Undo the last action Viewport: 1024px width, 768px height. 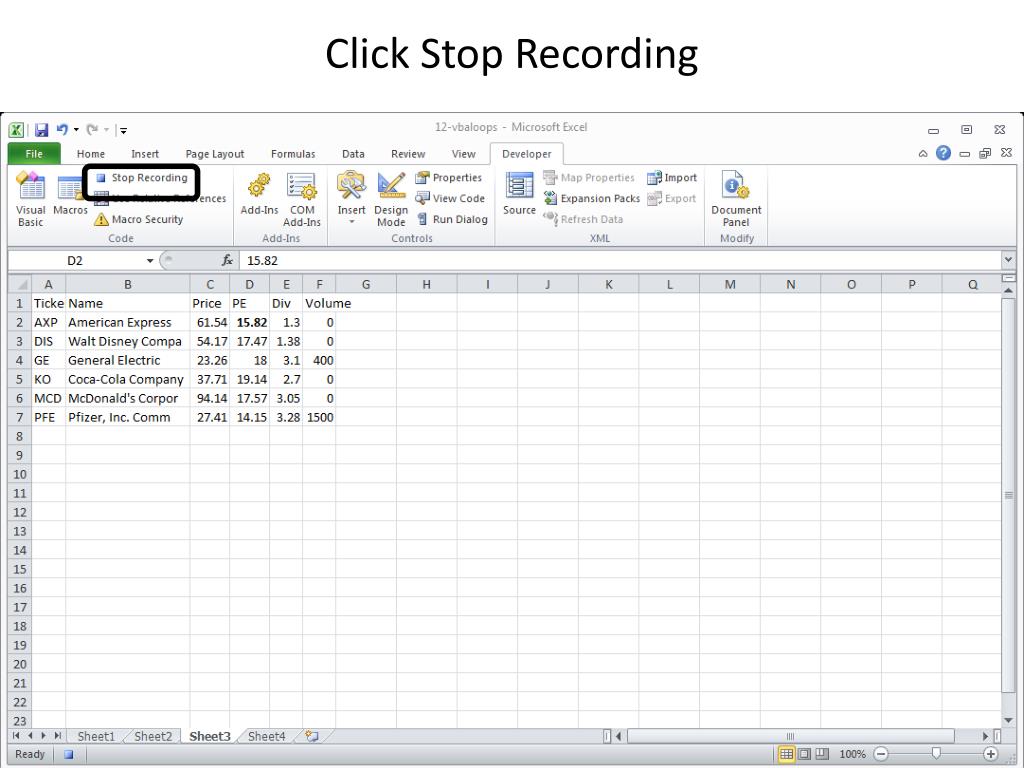tap(62, 129)
